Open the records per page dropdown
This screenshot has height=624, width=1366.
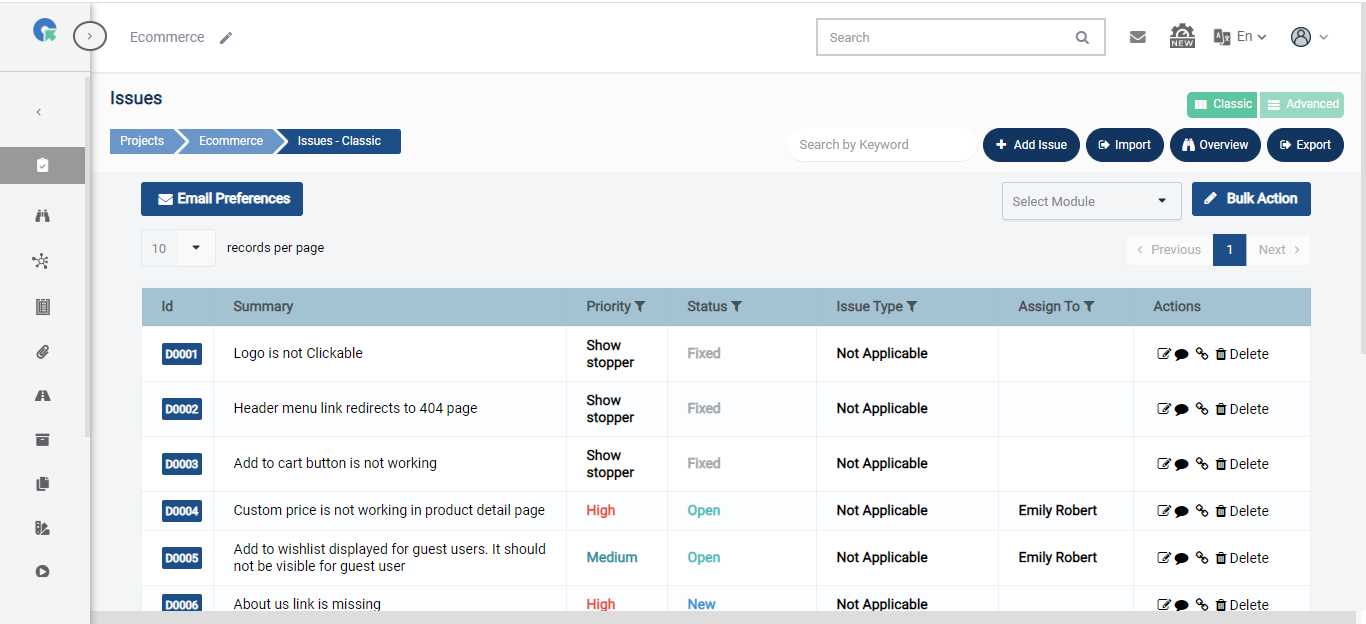pyautogui.click(x=178, y=248)
